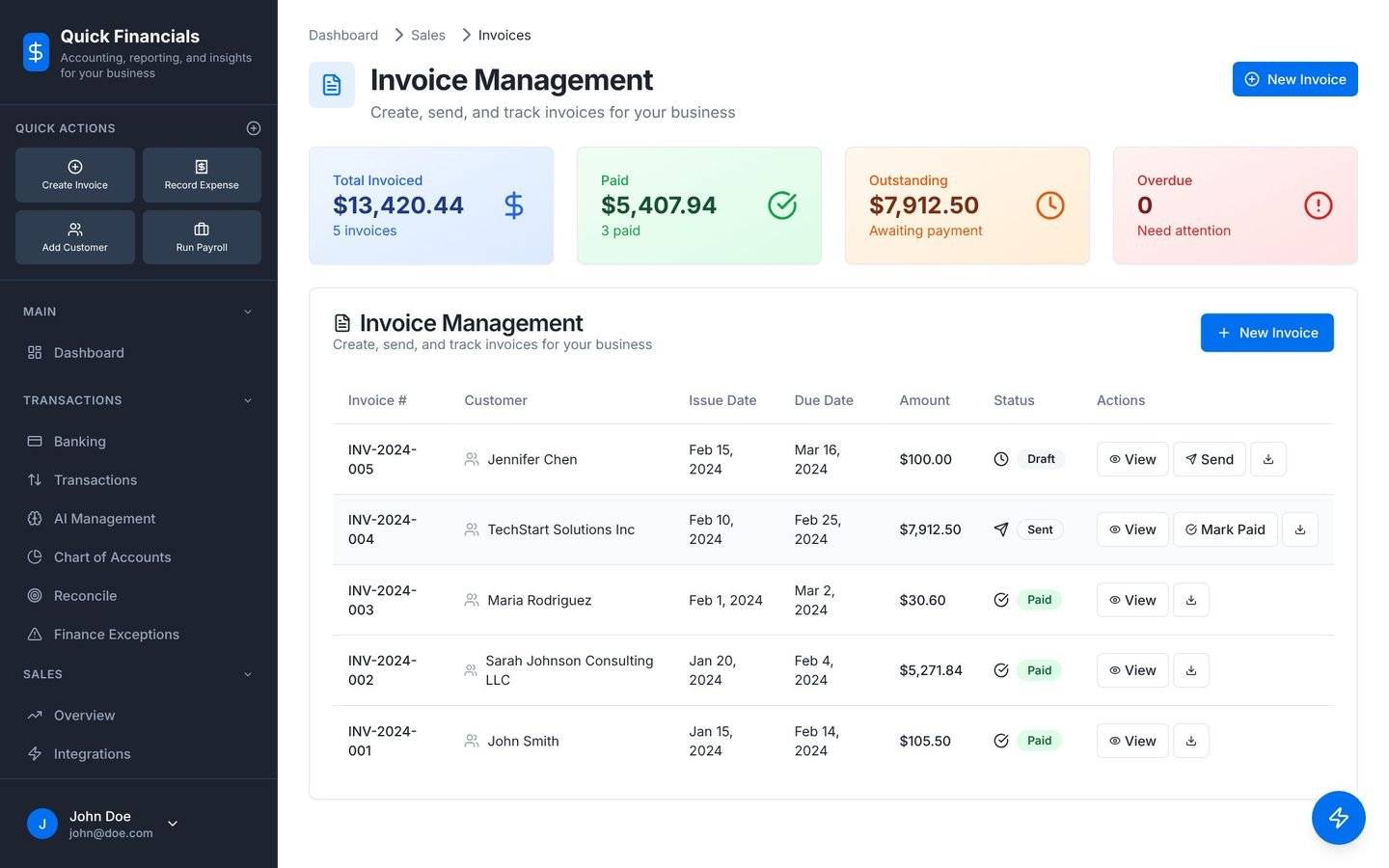
Task: Click the Status column header
Action: coord(1014,400)
